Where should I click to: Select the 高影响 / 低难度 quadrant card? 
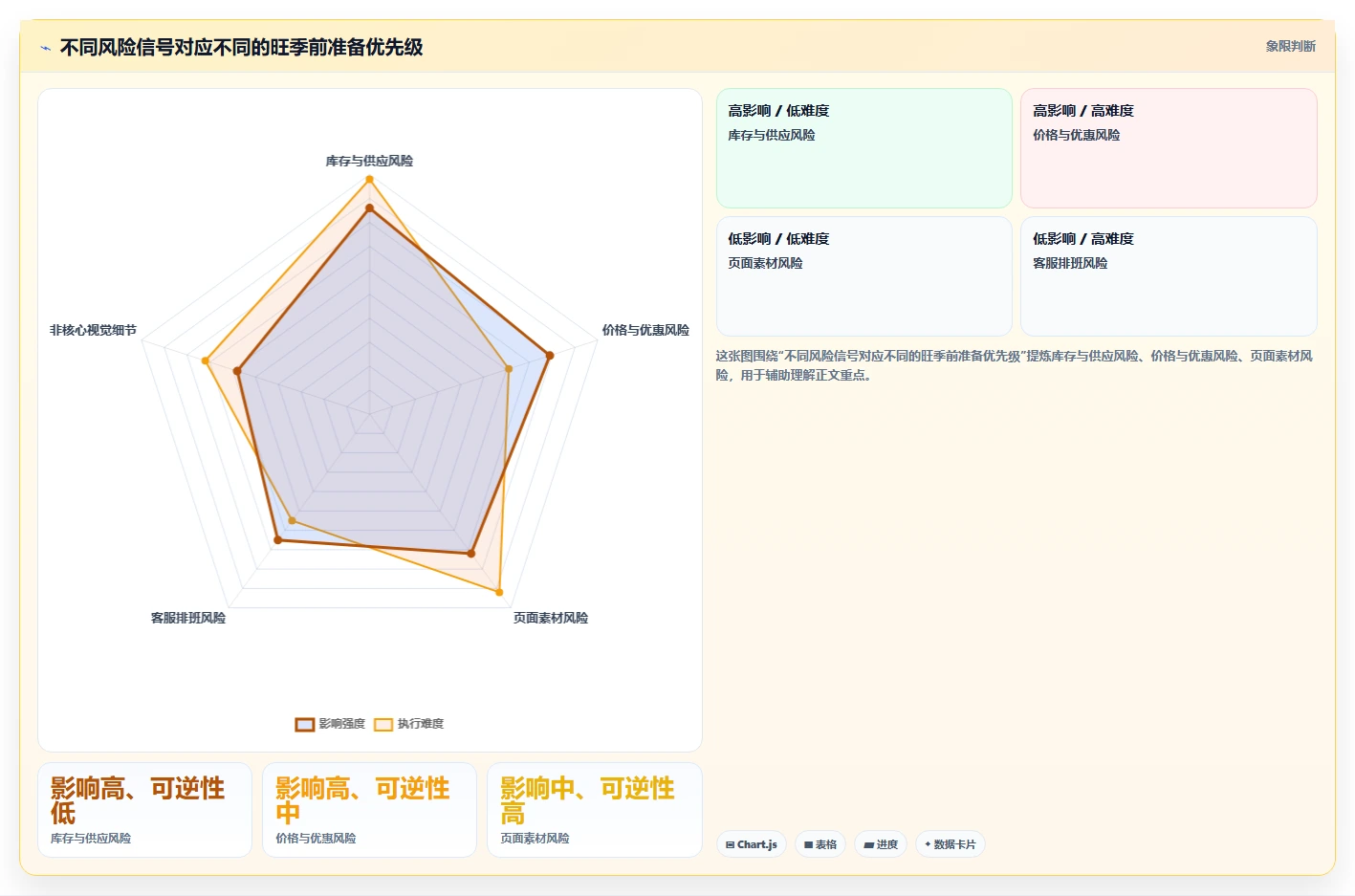pos(864,148)
